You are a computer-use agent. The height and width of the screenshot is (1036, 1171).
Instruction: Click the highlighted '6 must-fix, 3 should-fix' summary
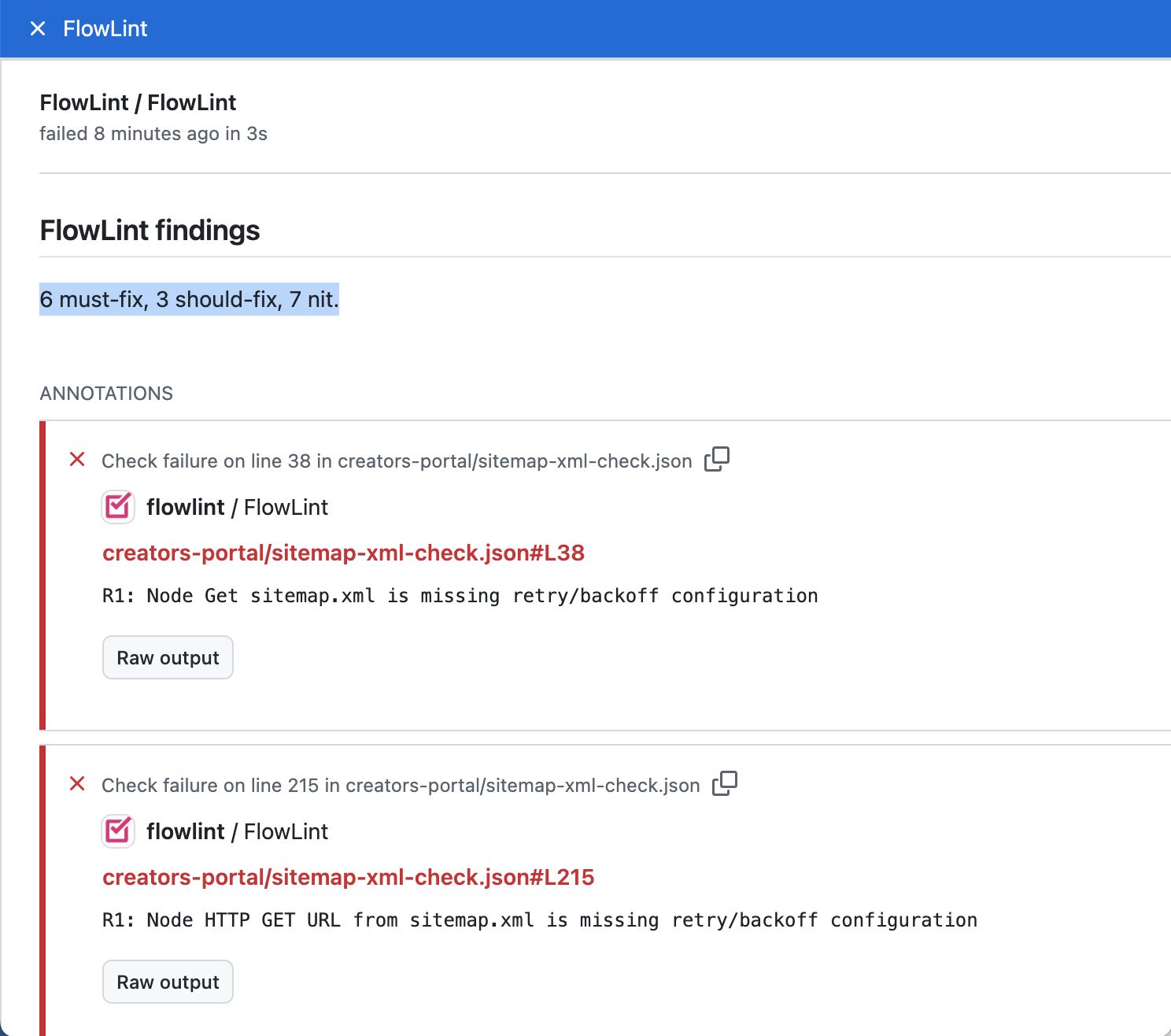pyautogui.click(x=189, y=299)
